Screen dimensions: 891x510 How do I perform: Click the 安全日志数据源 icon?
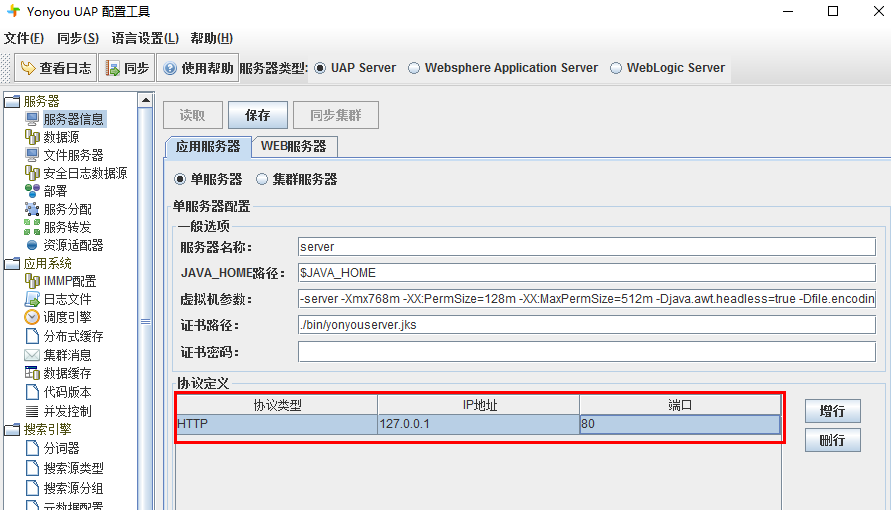coord(32,173)
